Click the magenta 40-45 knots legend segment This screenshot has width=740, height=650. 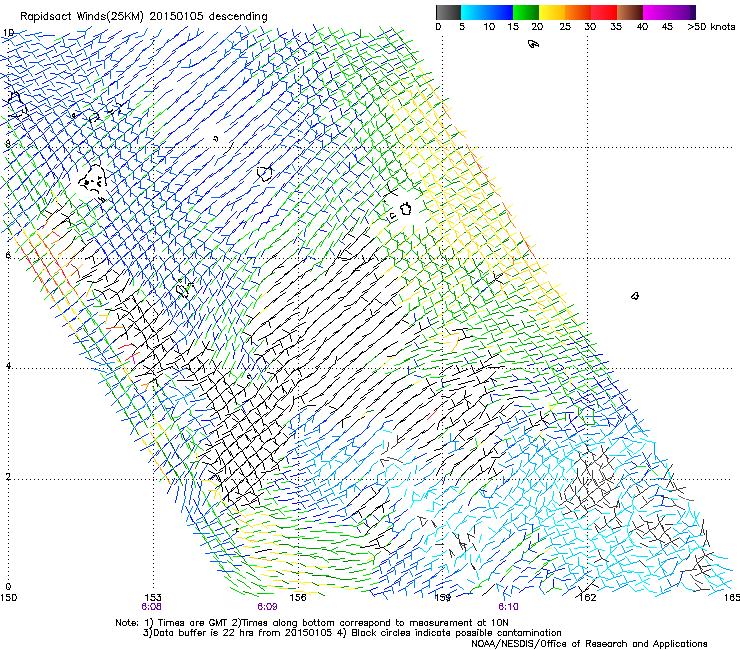656,12
